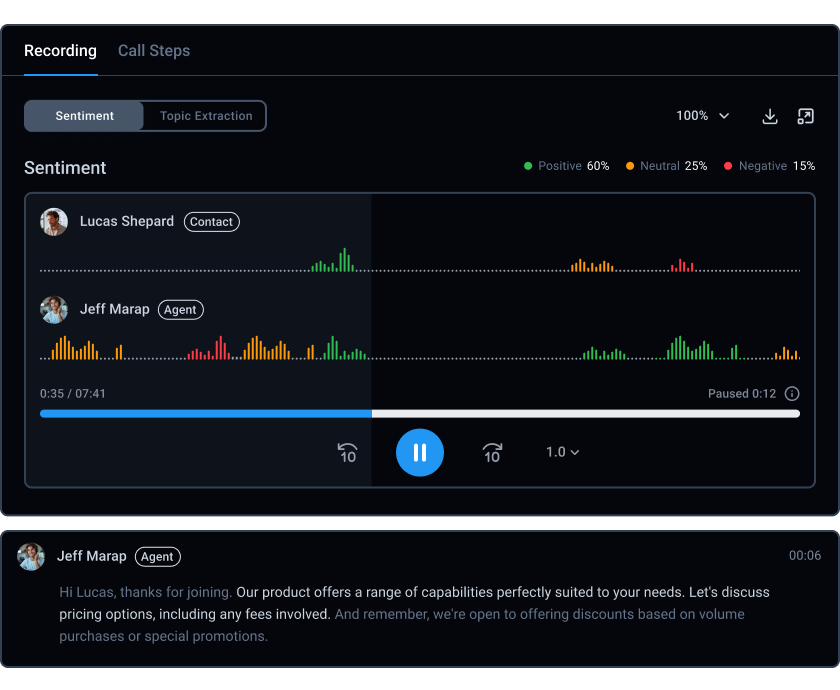The image size is (840, 690).
Task: Switch to Topic Extraction view
Action: pos(204,116)
